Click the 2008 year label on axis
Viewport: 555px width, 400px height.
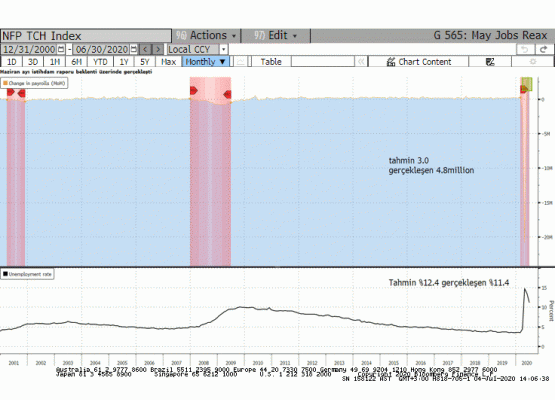[204, 363]
